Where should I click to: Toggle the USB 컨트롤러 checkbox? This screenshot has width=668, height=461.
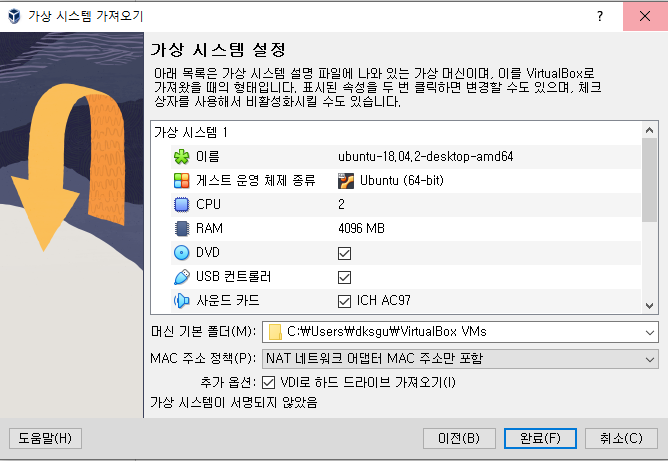[344, 277]
